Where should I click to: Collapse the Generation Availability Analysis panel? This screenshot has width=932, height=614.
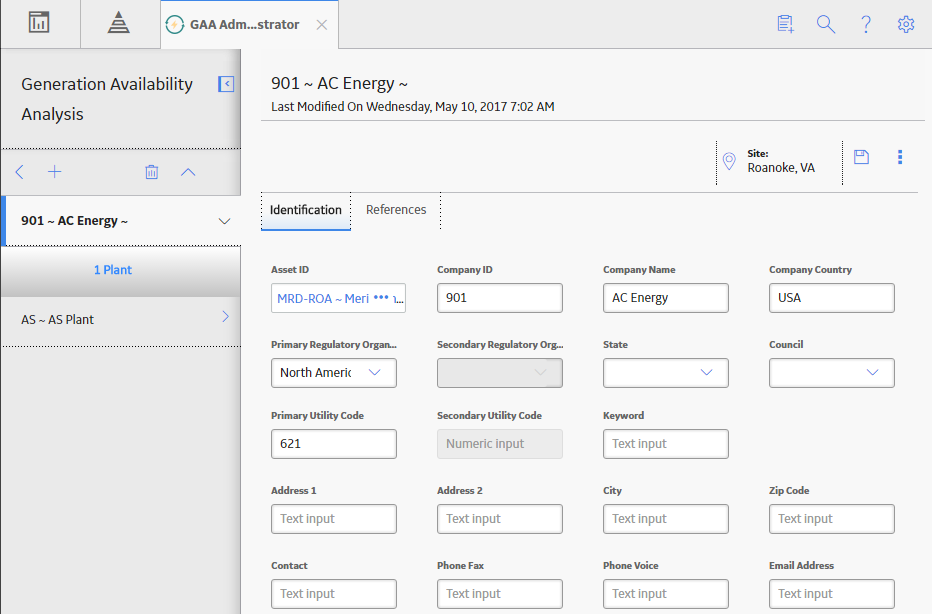coord(226,84)
